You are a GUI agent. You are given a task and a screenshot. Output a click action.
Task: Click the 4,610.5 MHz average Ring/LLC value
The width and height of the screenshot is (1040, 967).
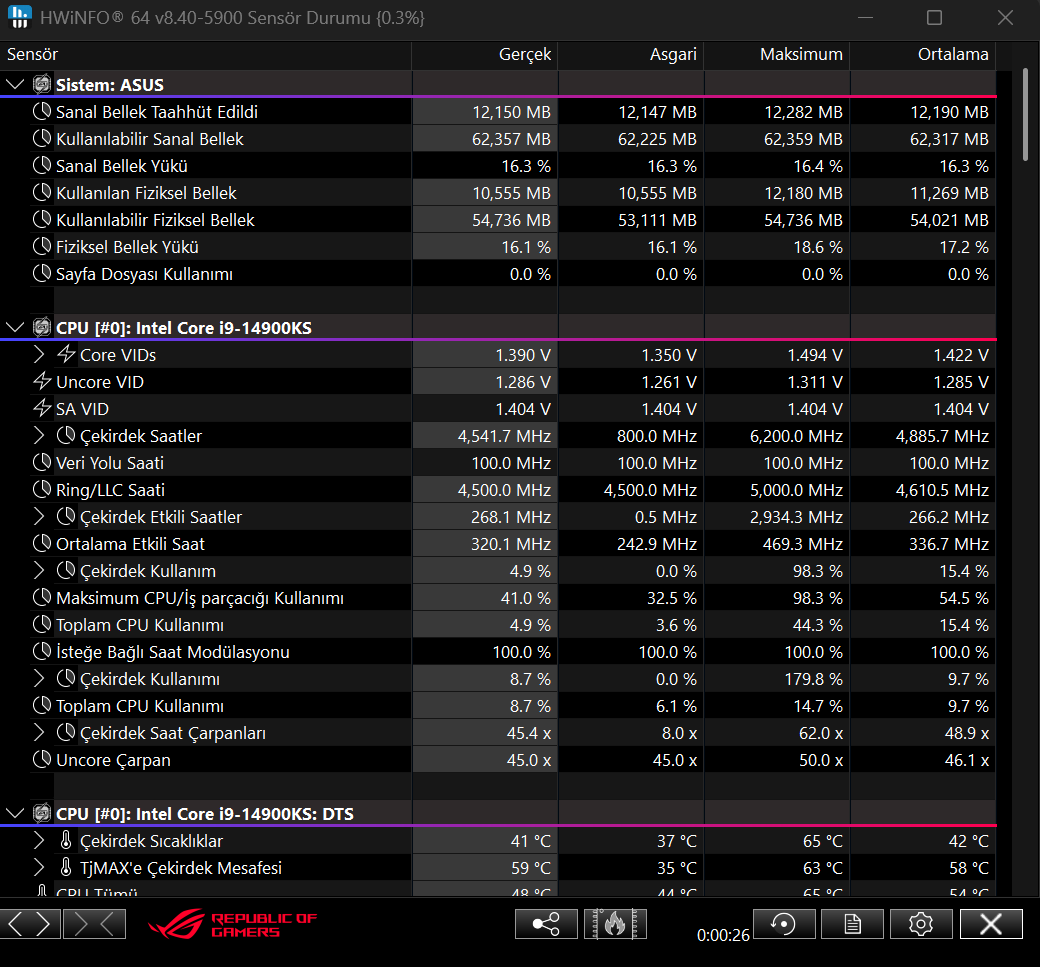click(x=942, y=490)
